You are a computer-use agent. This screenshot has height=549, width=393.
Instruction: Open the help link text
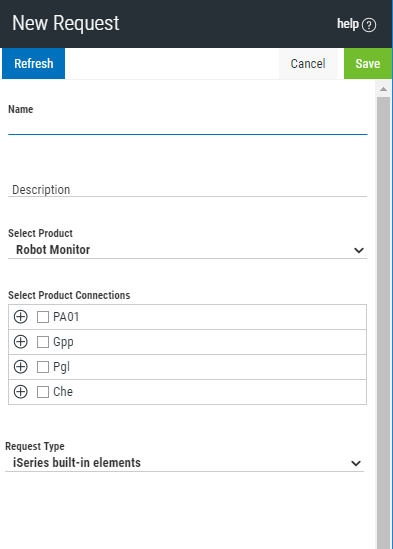tap(348, 24)
